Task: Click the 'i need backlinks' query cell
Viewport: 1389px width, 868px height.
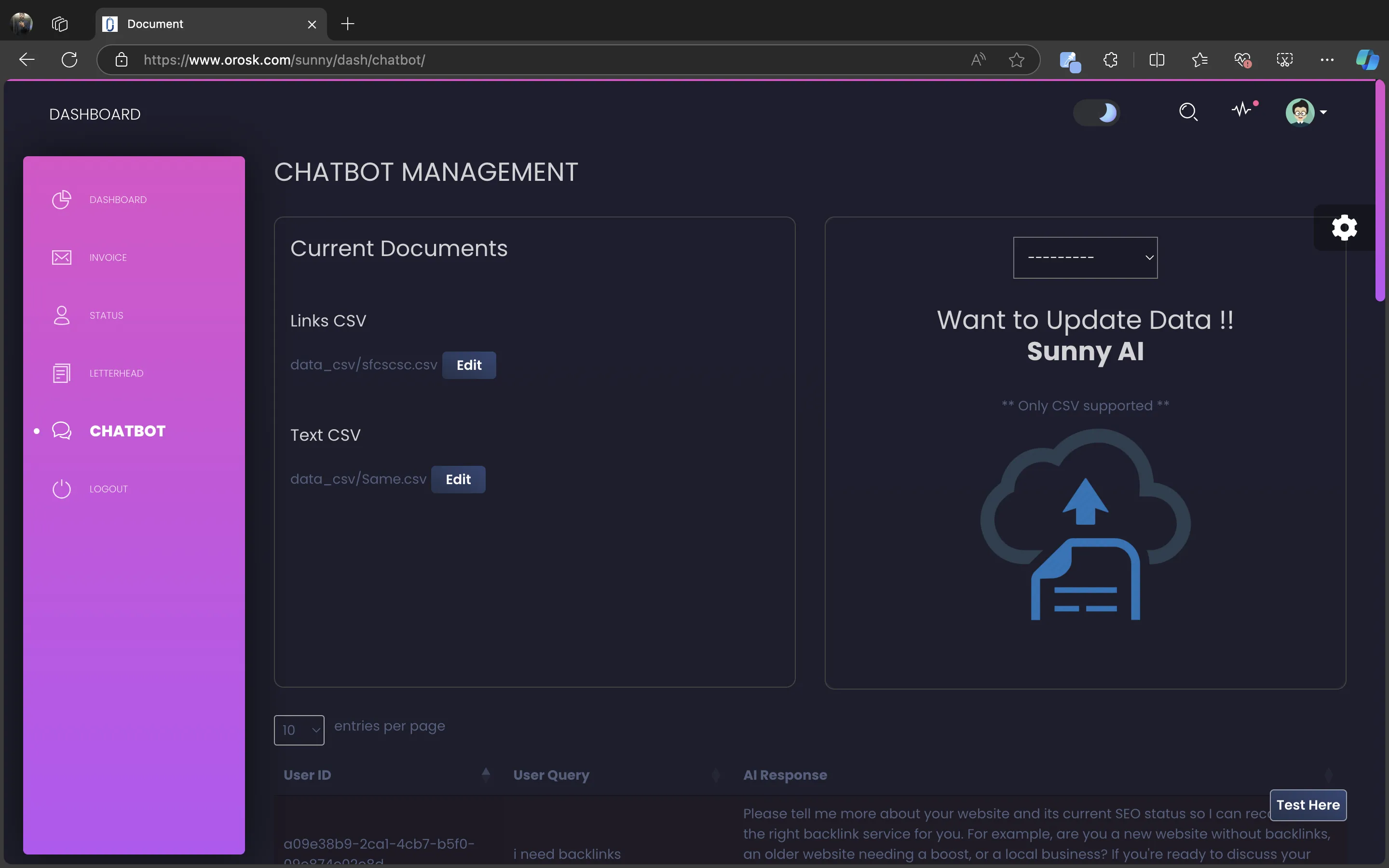Action: (567, 854)
